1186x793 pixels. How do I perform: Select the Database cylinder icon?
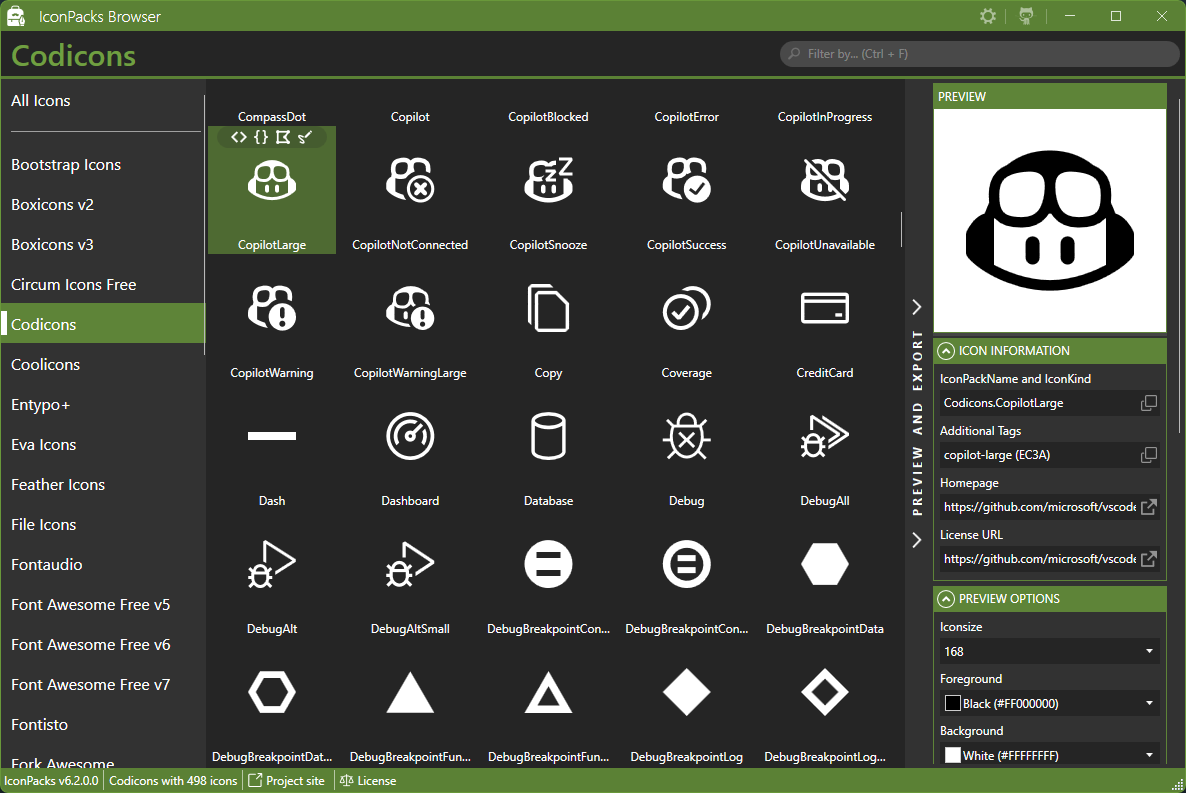pos(548,446)
